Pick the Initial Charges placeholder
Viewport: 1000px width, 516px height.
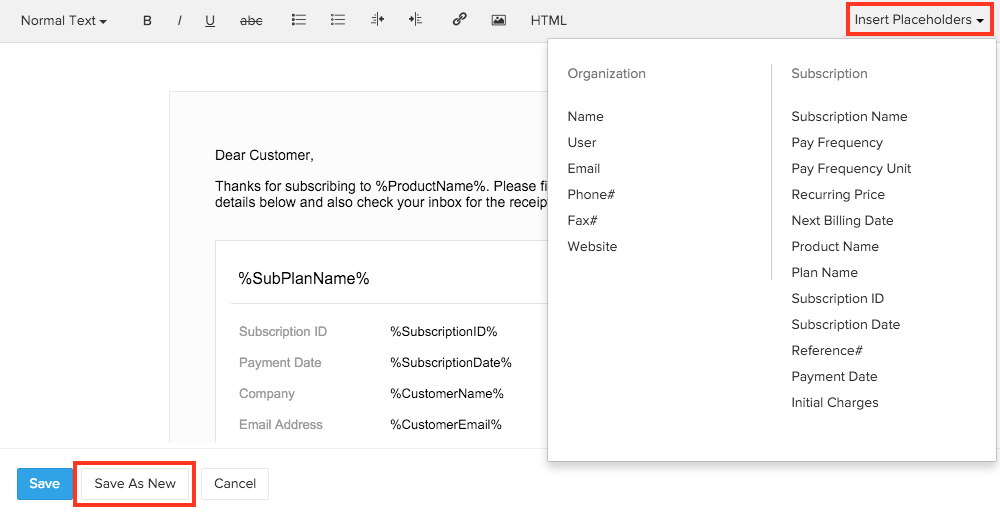(834, 402)
